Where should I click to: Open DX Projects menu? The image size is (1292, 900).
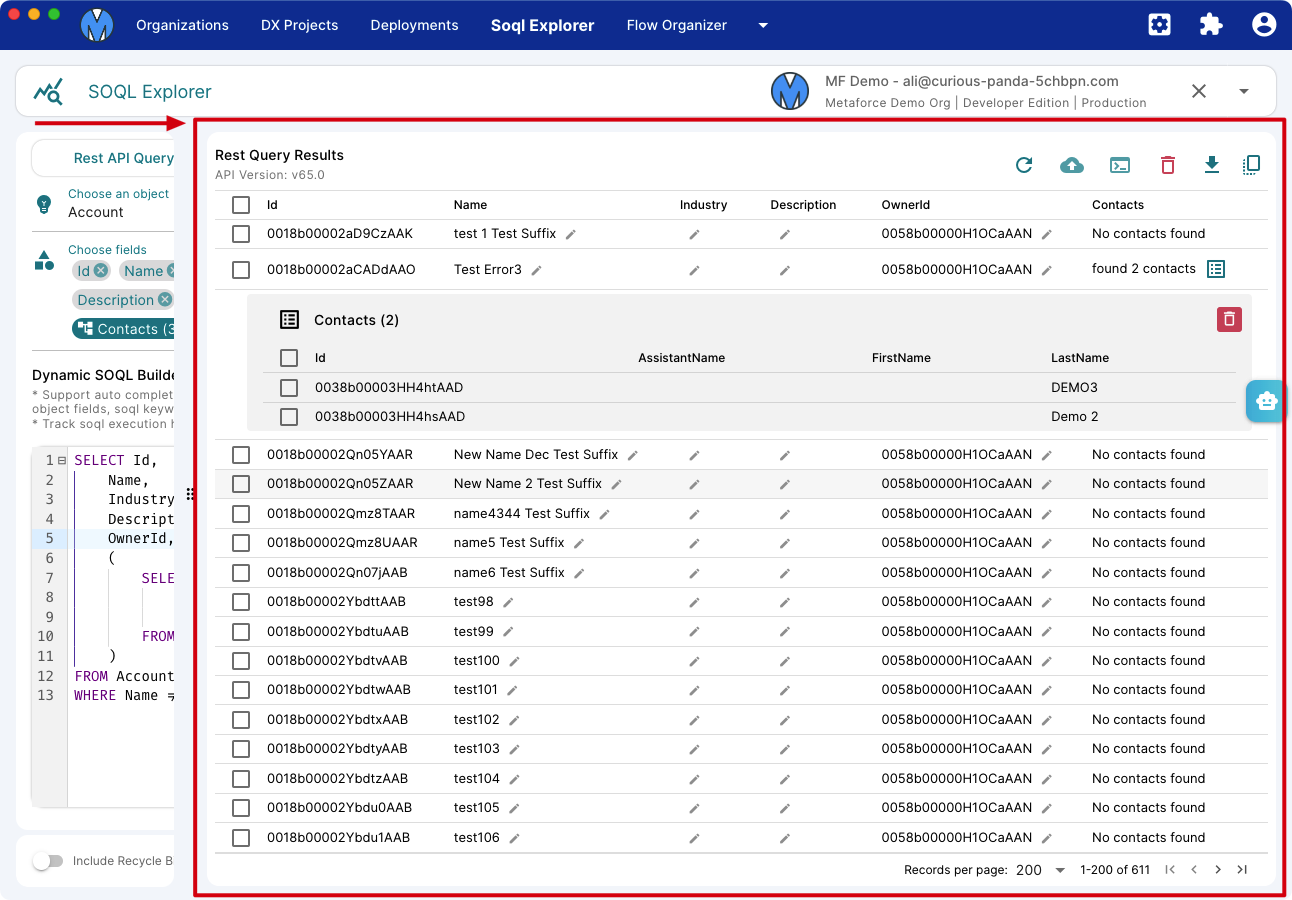coord(299,25)
